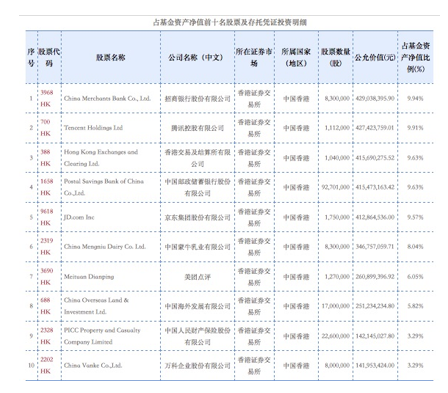Screen dimensions: 448x393
Task: Click 中国蒙牛乳业有限公司 cell
Action: point(198,247)
